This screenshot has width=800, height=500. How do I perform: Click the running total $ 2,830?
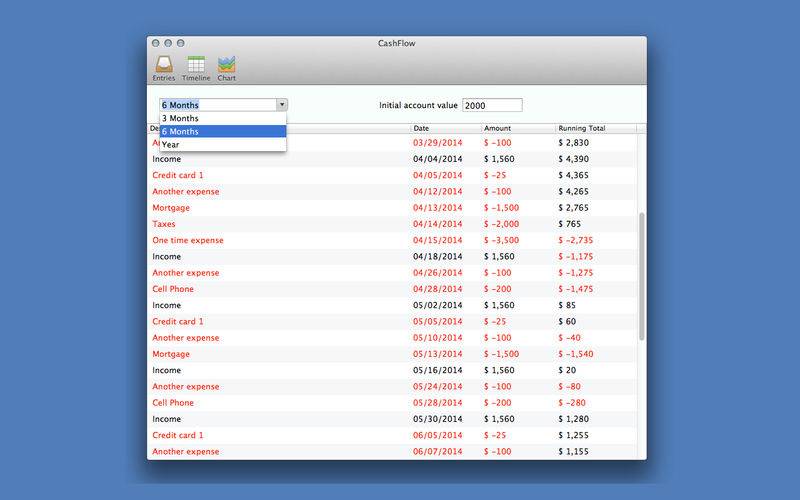pyautogui.click(x=573, y=143)
